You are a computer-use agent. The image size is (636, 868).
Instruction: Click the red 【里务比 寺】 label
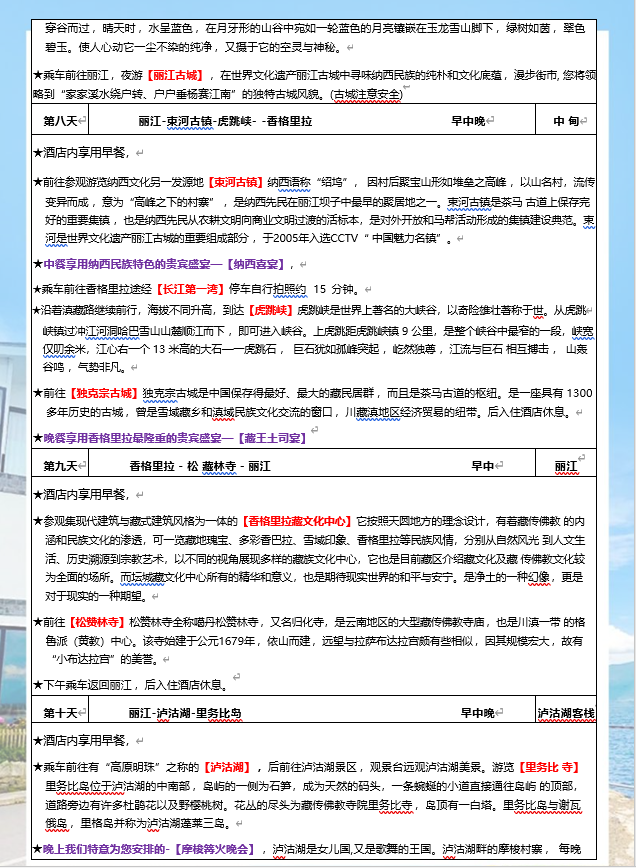coord(549,767)
